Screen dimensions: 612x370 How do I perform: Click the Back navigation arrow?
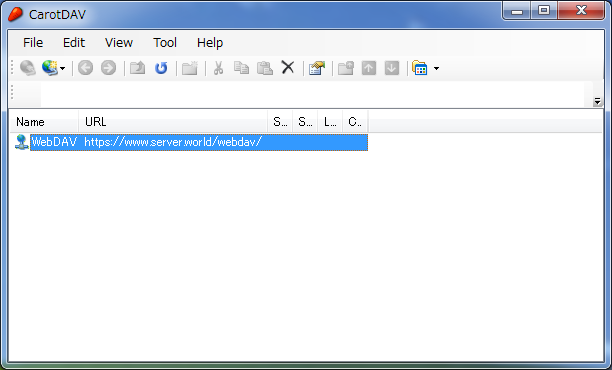click(x=85, y=68)
